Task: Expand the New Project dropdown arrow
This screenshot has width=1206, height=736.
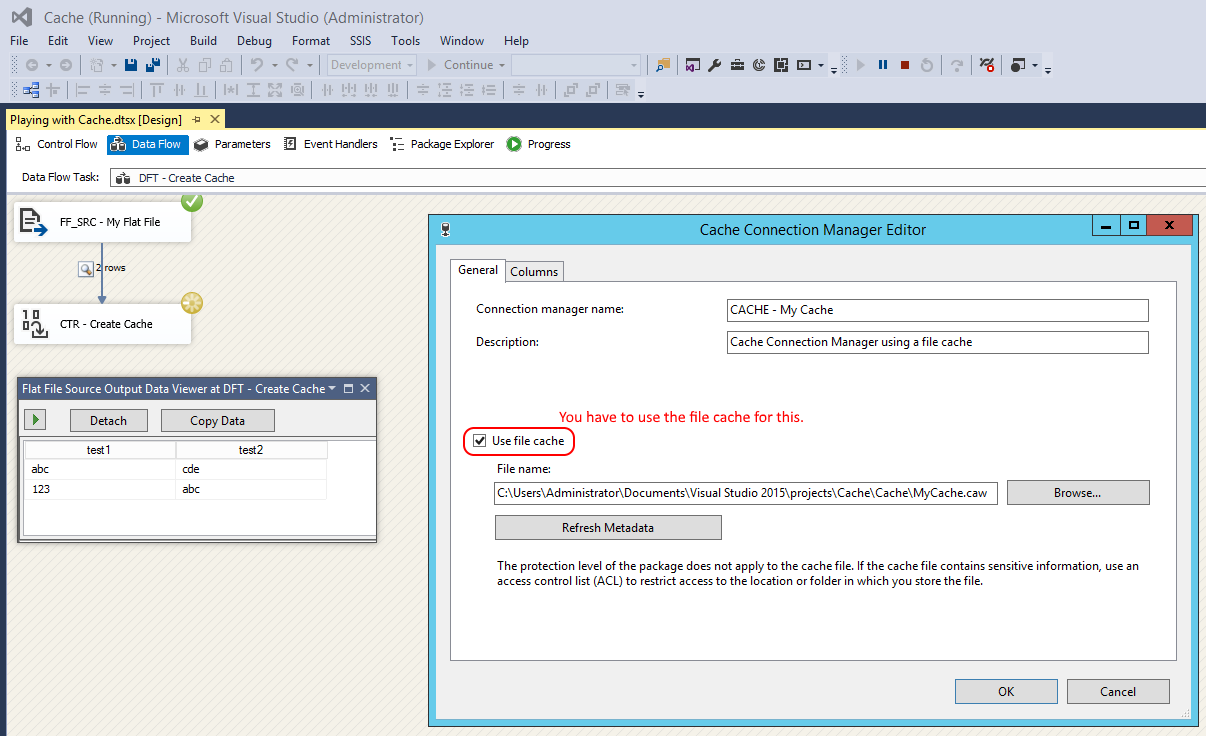Action: [x=114, y=65]
